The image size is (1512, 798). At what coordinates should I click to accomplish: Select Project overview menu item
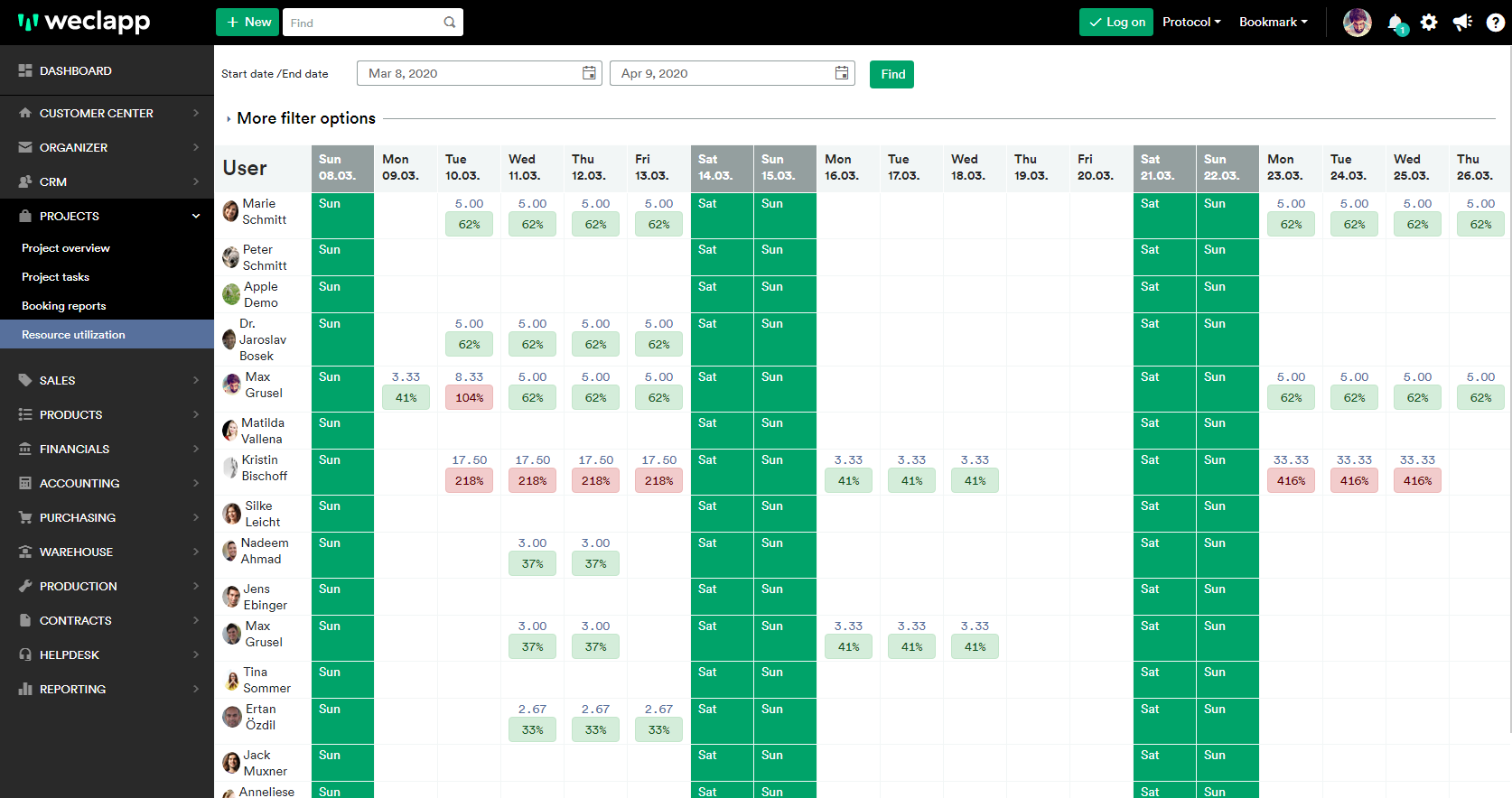(x=66, y=248)
